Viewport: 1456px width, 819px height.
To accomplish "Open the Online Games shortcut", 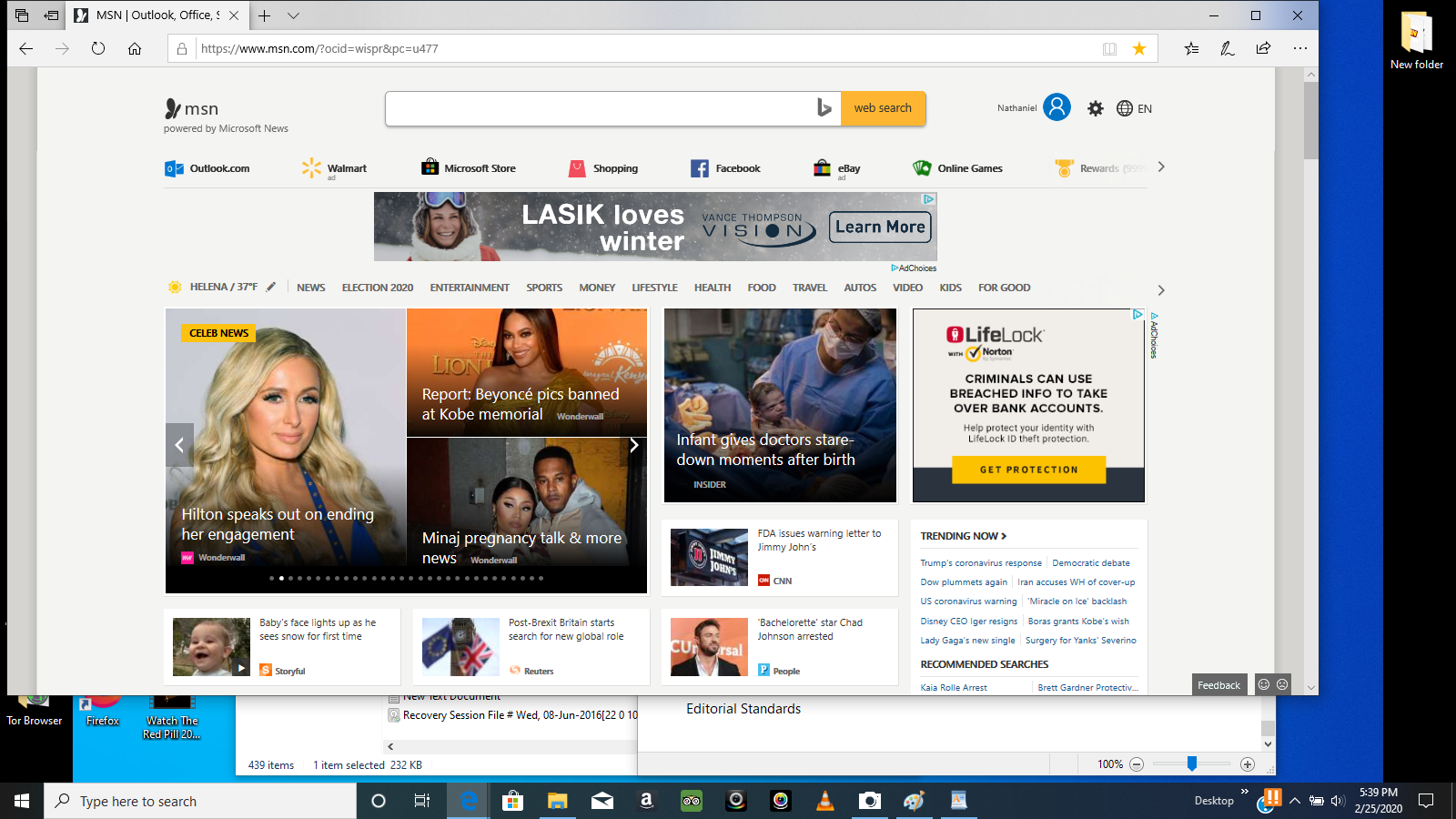I will 957,168.
